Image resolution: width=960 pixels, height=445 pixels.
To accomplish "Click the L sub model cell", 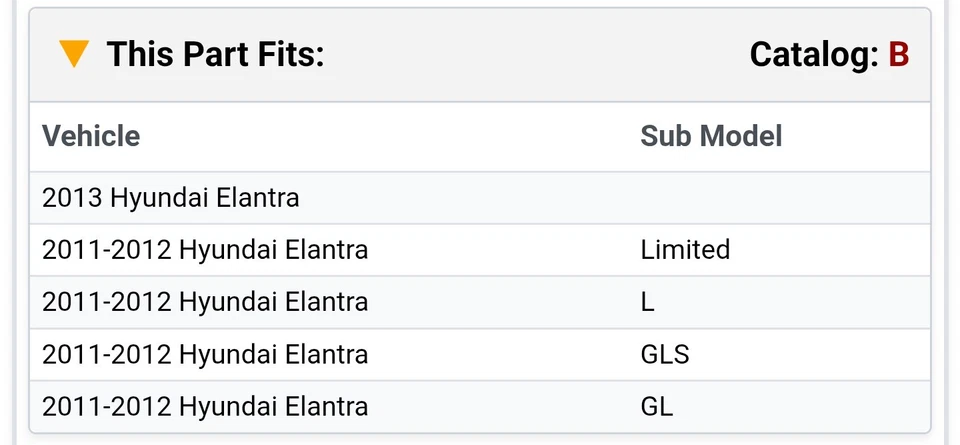I will 648,302.
